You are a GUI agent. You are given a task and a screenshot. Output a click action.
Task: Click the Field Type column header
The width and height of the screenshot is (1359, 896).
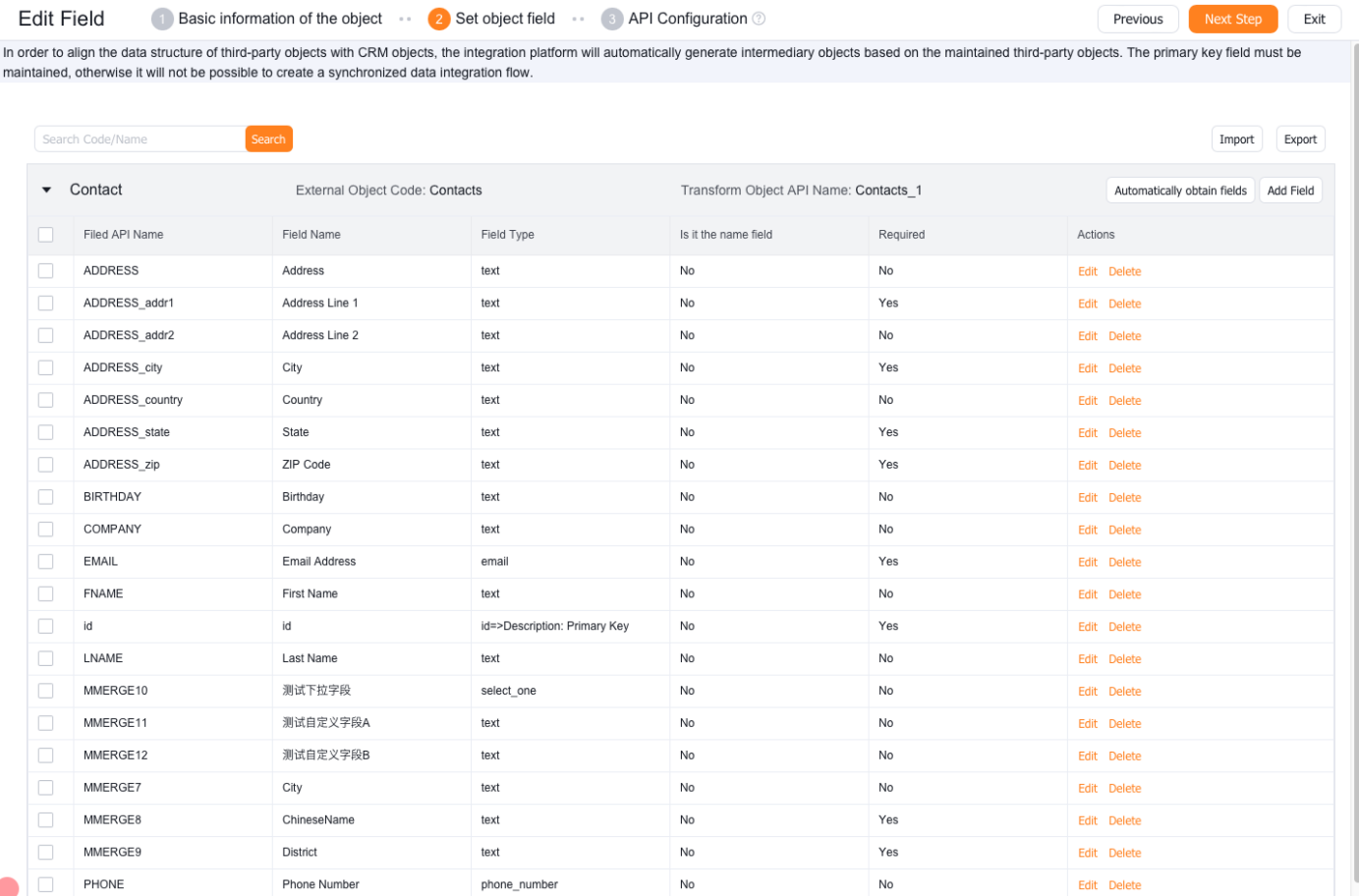point(507,235)
